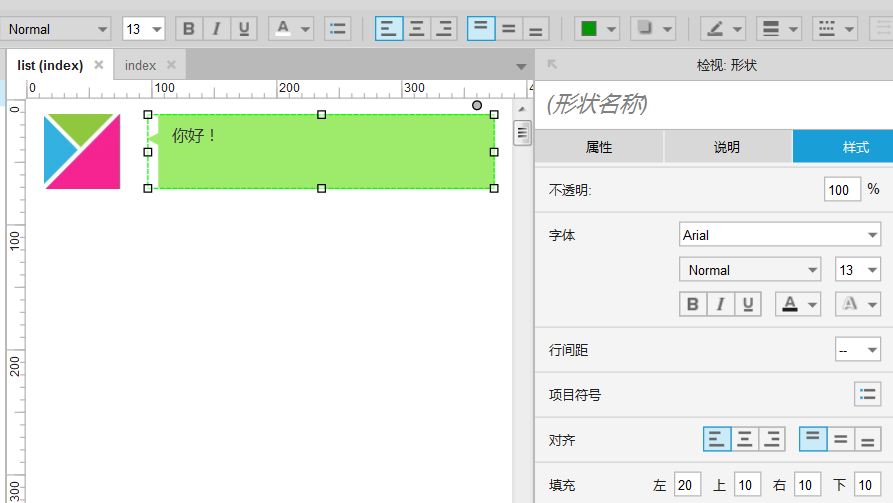Click the outer shadow icon
The image size is (893, 503).
[645, 28]
